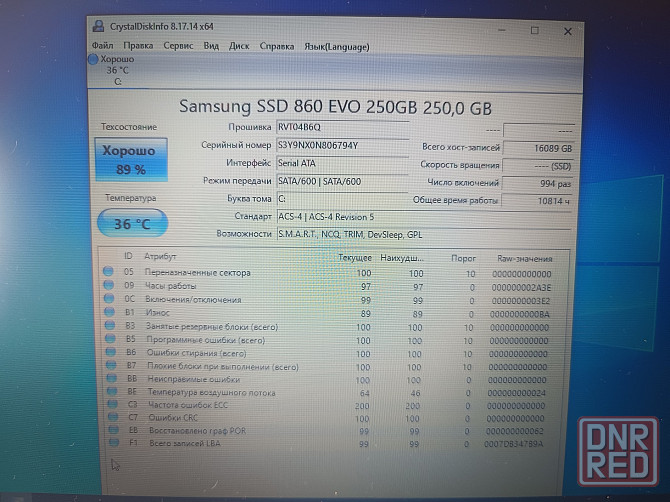670x502 pixels.
Task: Open the Вид dropdown menu
Action: (x=211, y=45)
